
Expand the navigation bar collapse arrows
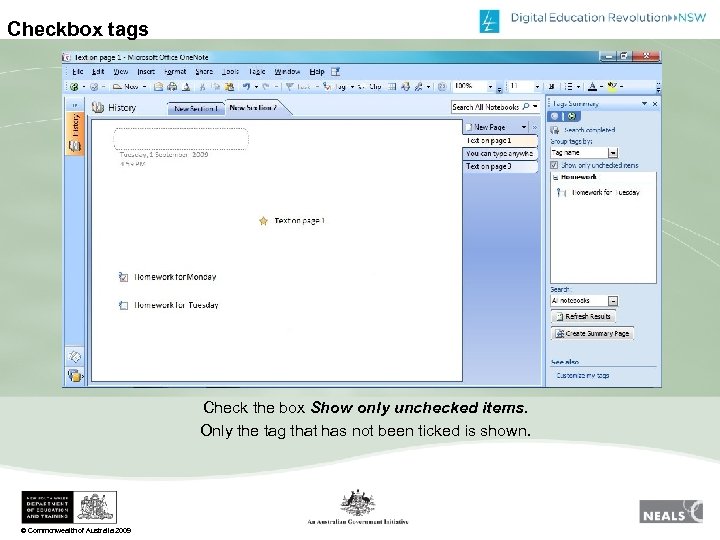(x=74, y=106)
